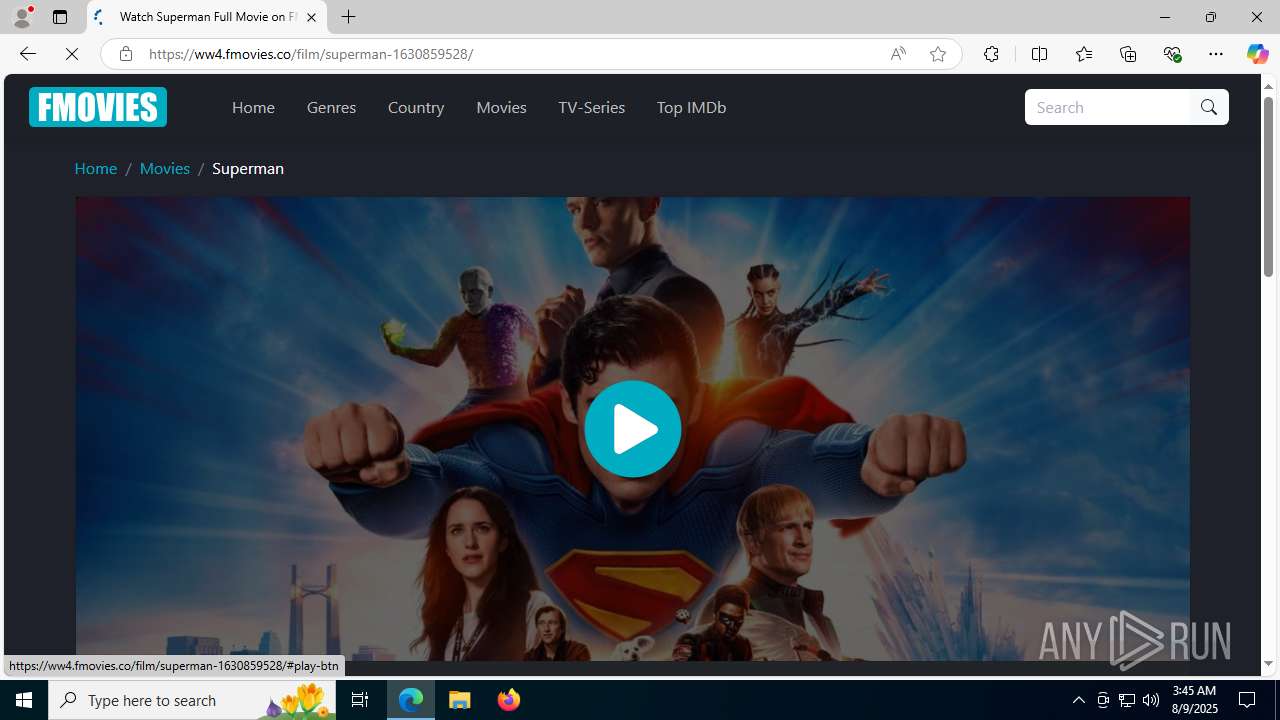Open the Genres menu
This screenshot has height=720, width=1280.
pos(331,107)
